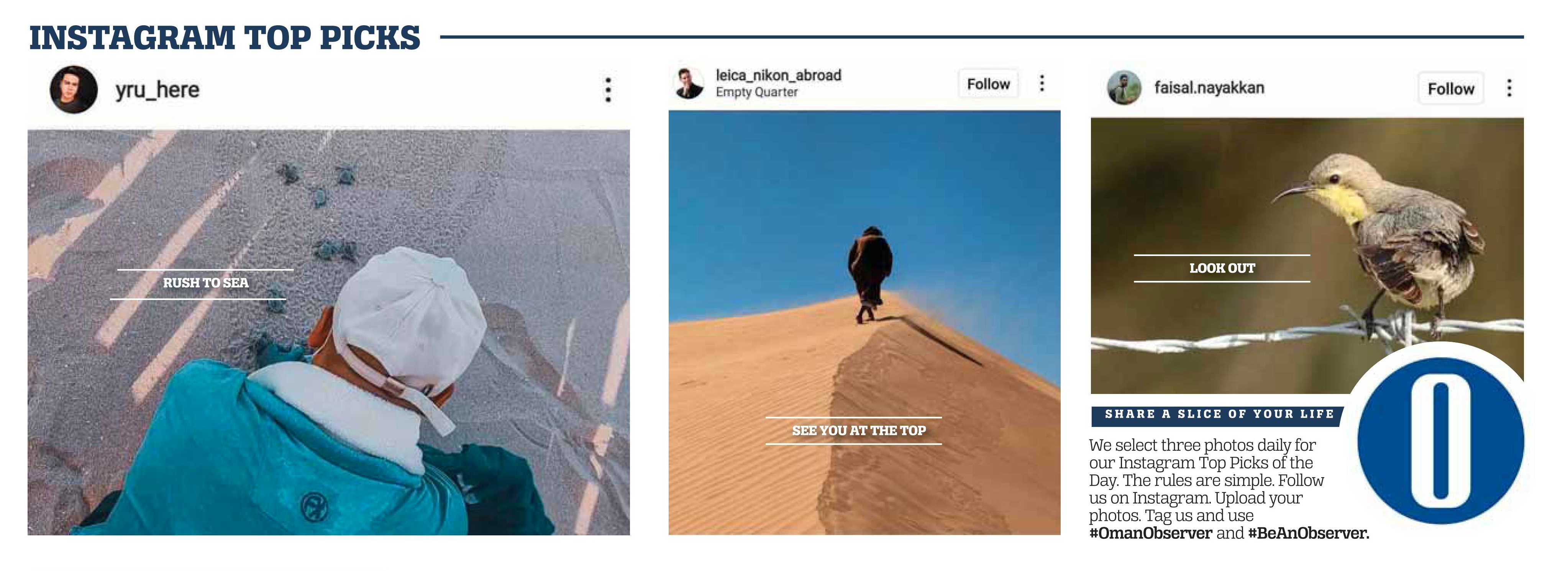This screenshot has width=1568, height=571.
Task: Open leica_nikon_abroad username link
Action: (x=778, y=75)
